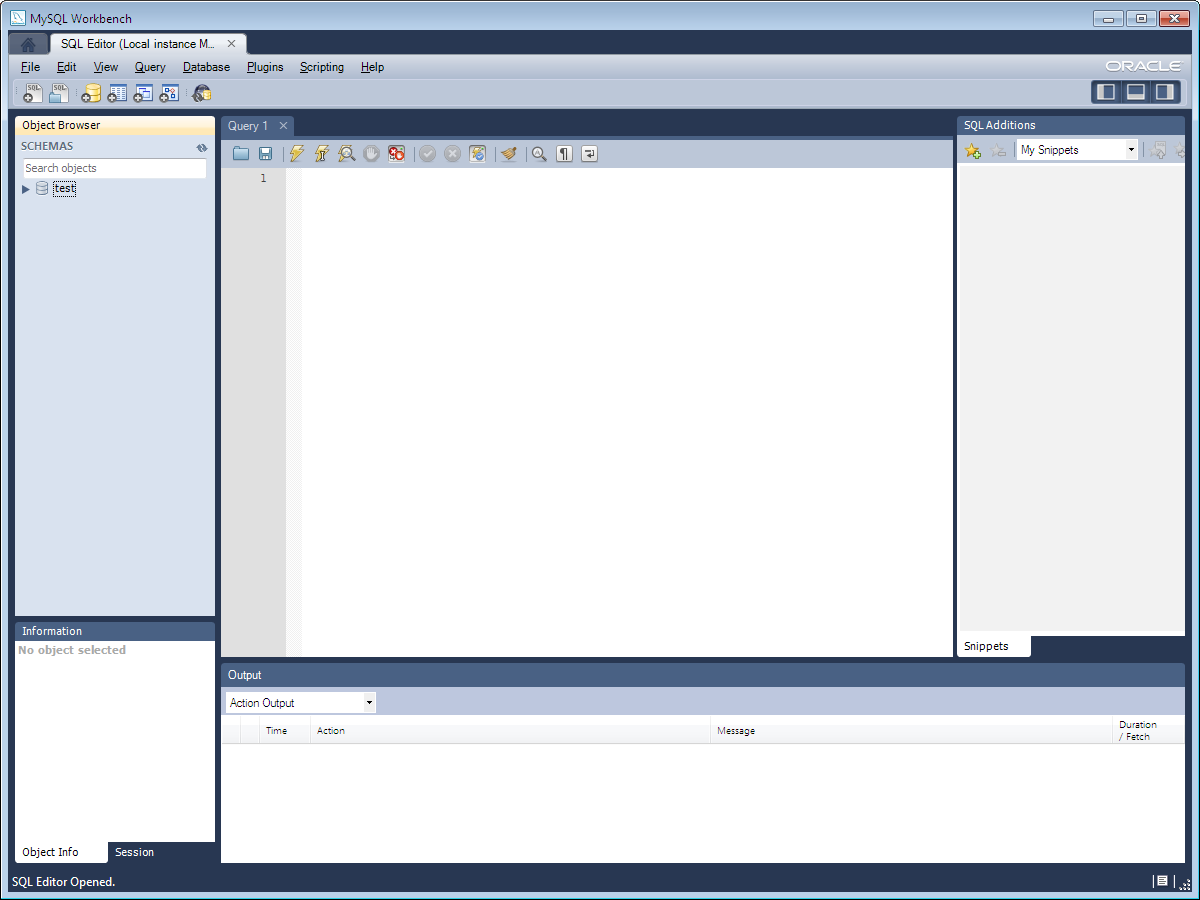Toggle word wrap icon
The height and width of the screenshot is (900, 1200).
pyautogui.click(x=590, y=154)
